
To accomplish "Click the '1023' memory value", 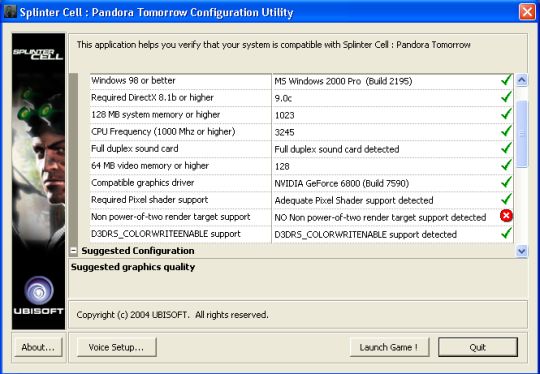I will tap(284, 115).
